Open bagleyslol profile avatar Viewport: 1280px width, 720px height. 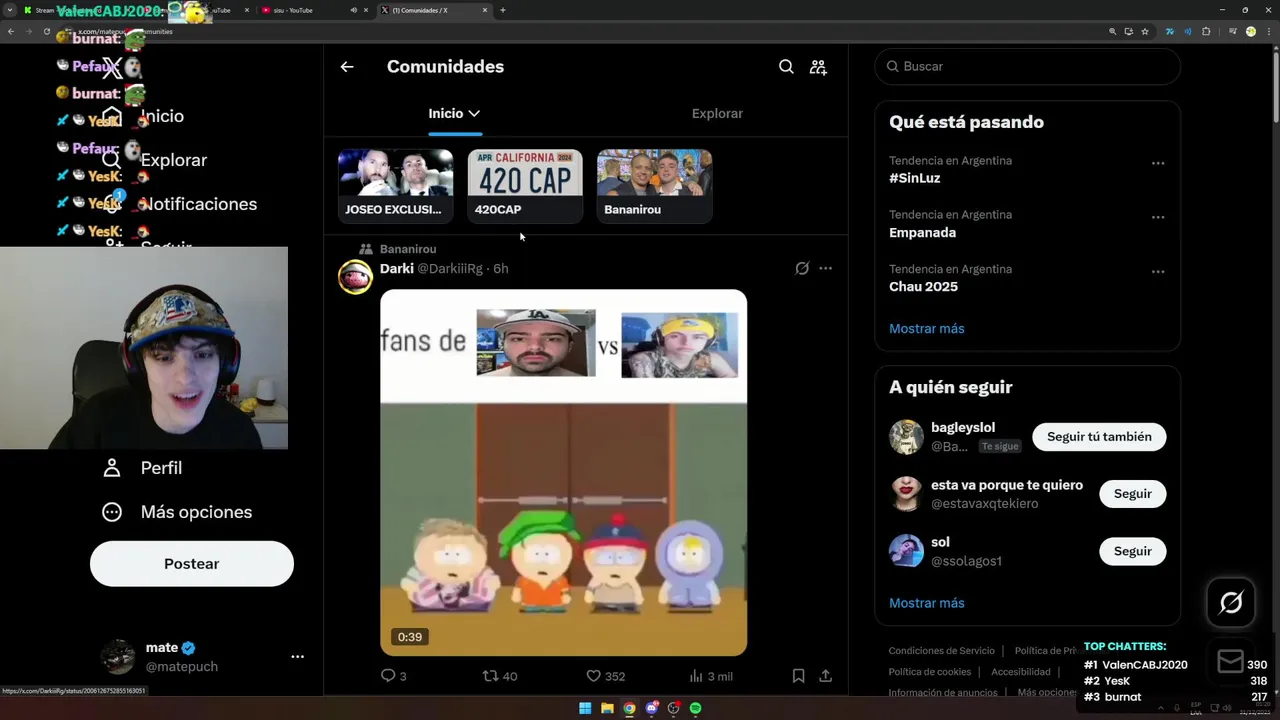906,437
